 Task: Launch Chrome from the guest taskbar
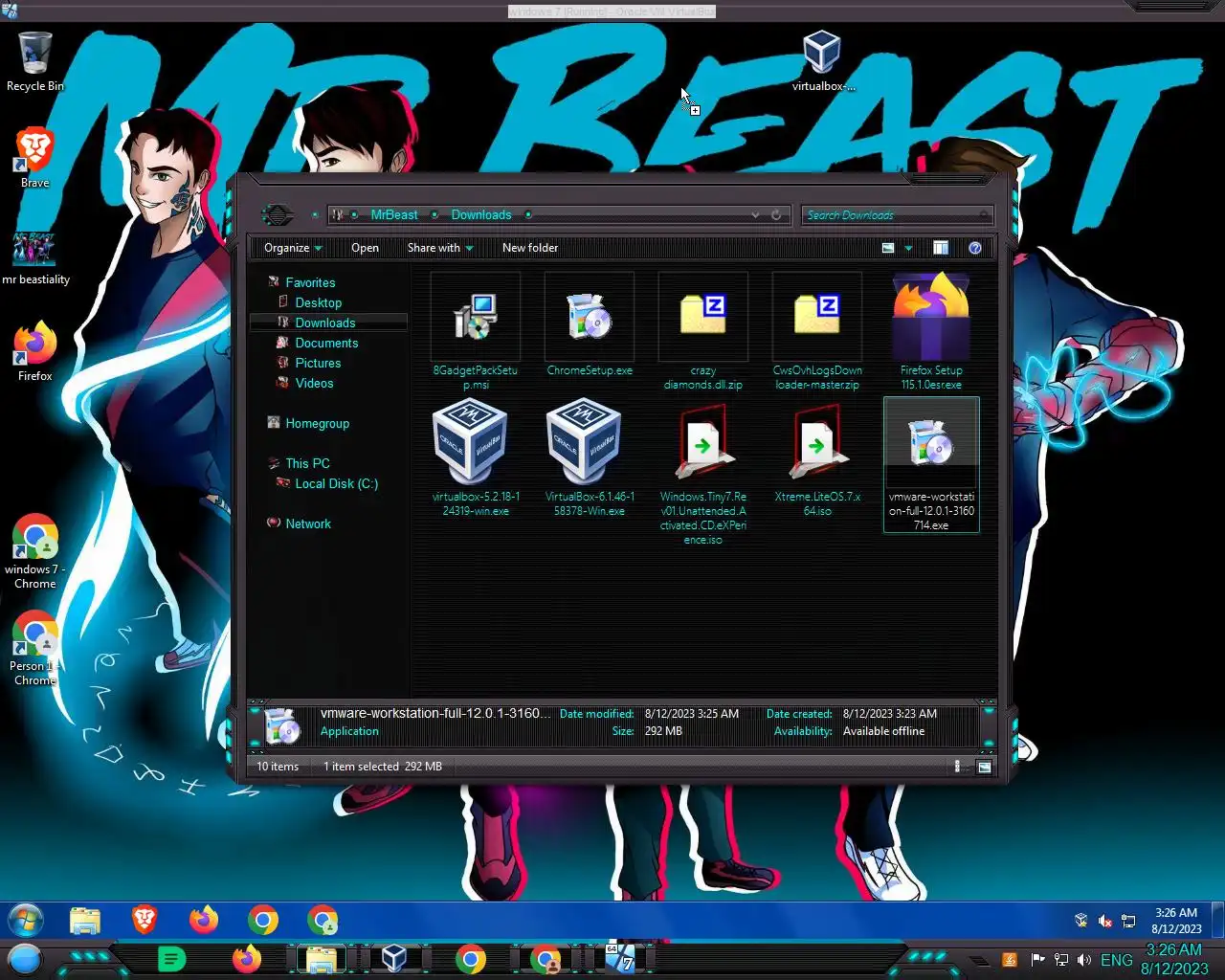tap(263, 920)
